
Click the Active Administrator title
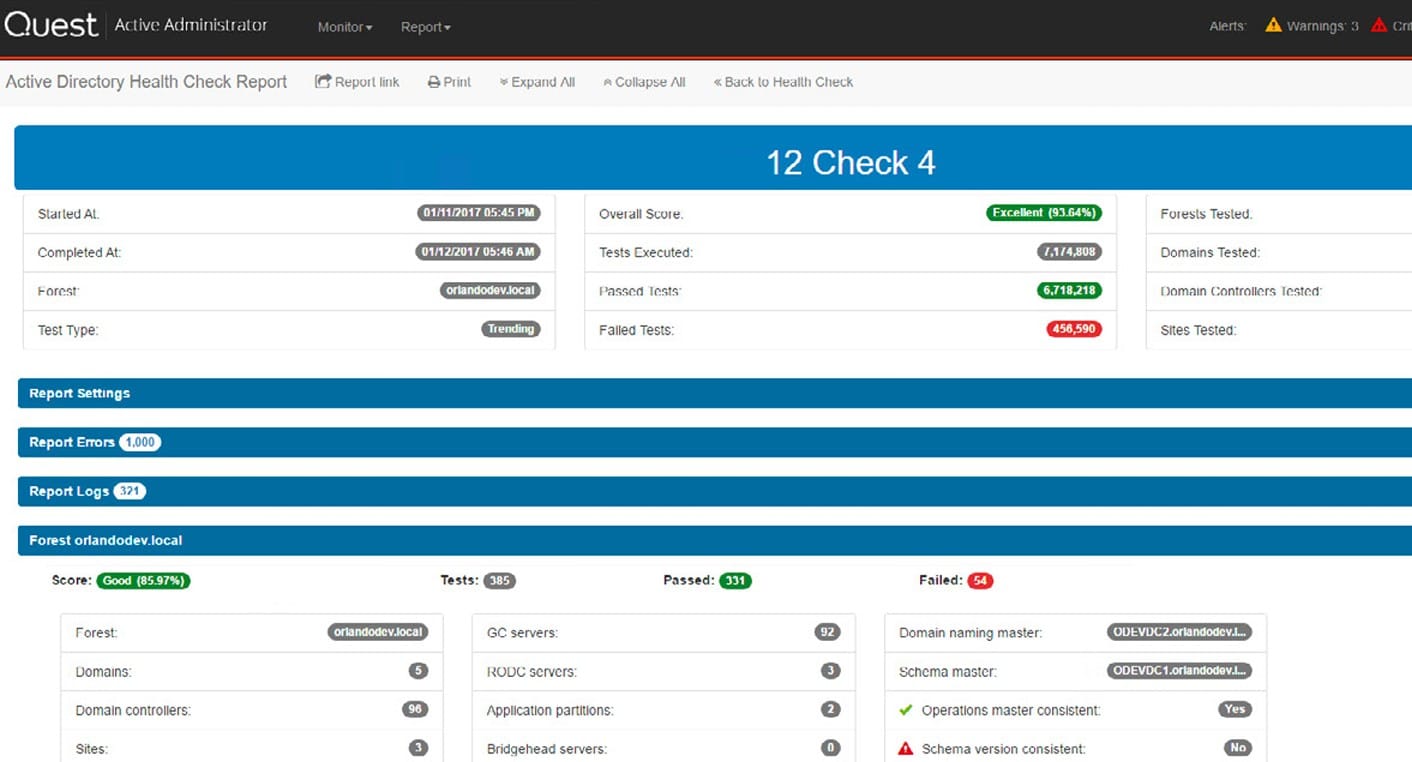coord(191,25)
